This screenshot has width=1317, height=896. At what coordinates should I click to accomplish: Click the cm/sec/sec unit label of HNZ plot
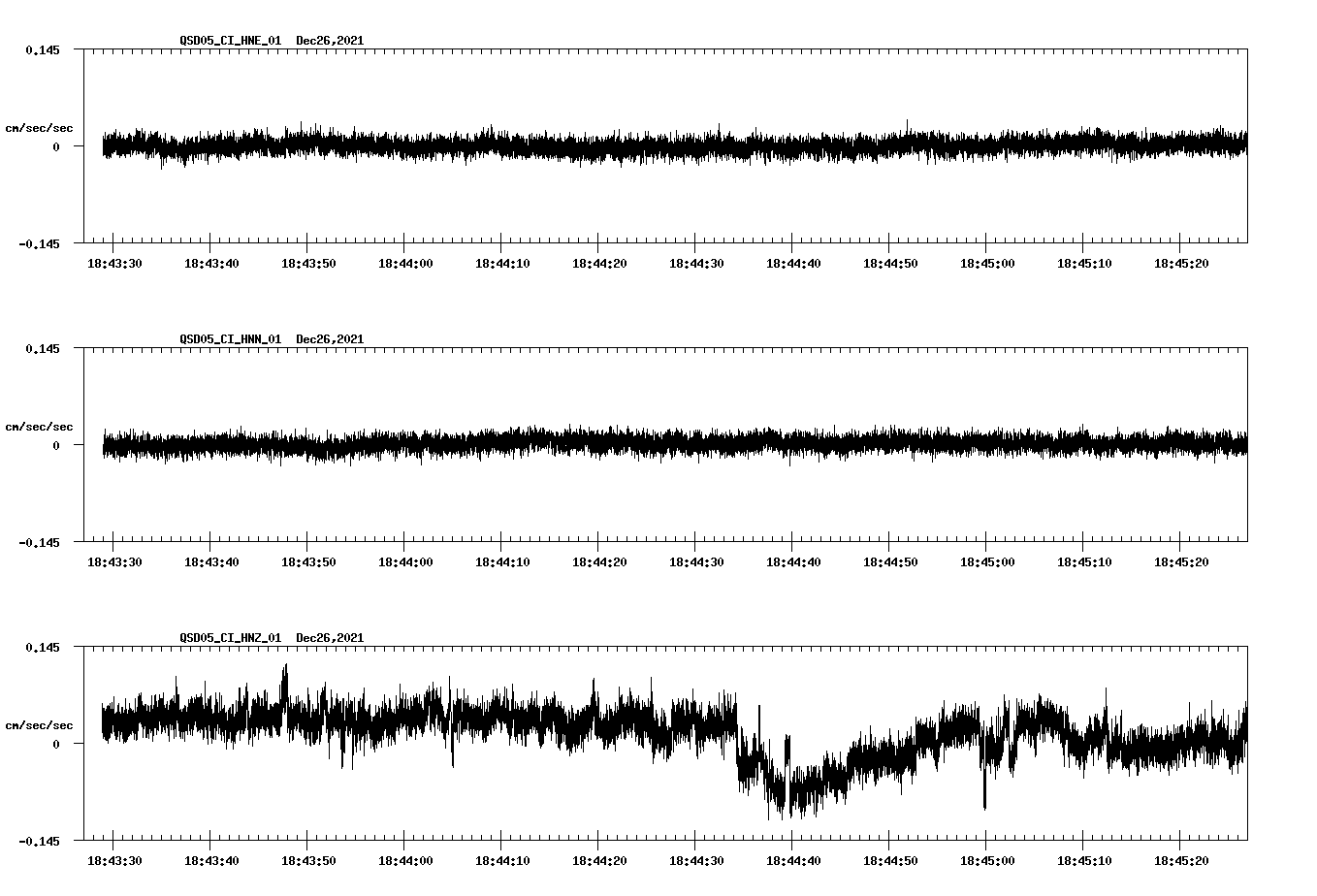tap(39, 725)
